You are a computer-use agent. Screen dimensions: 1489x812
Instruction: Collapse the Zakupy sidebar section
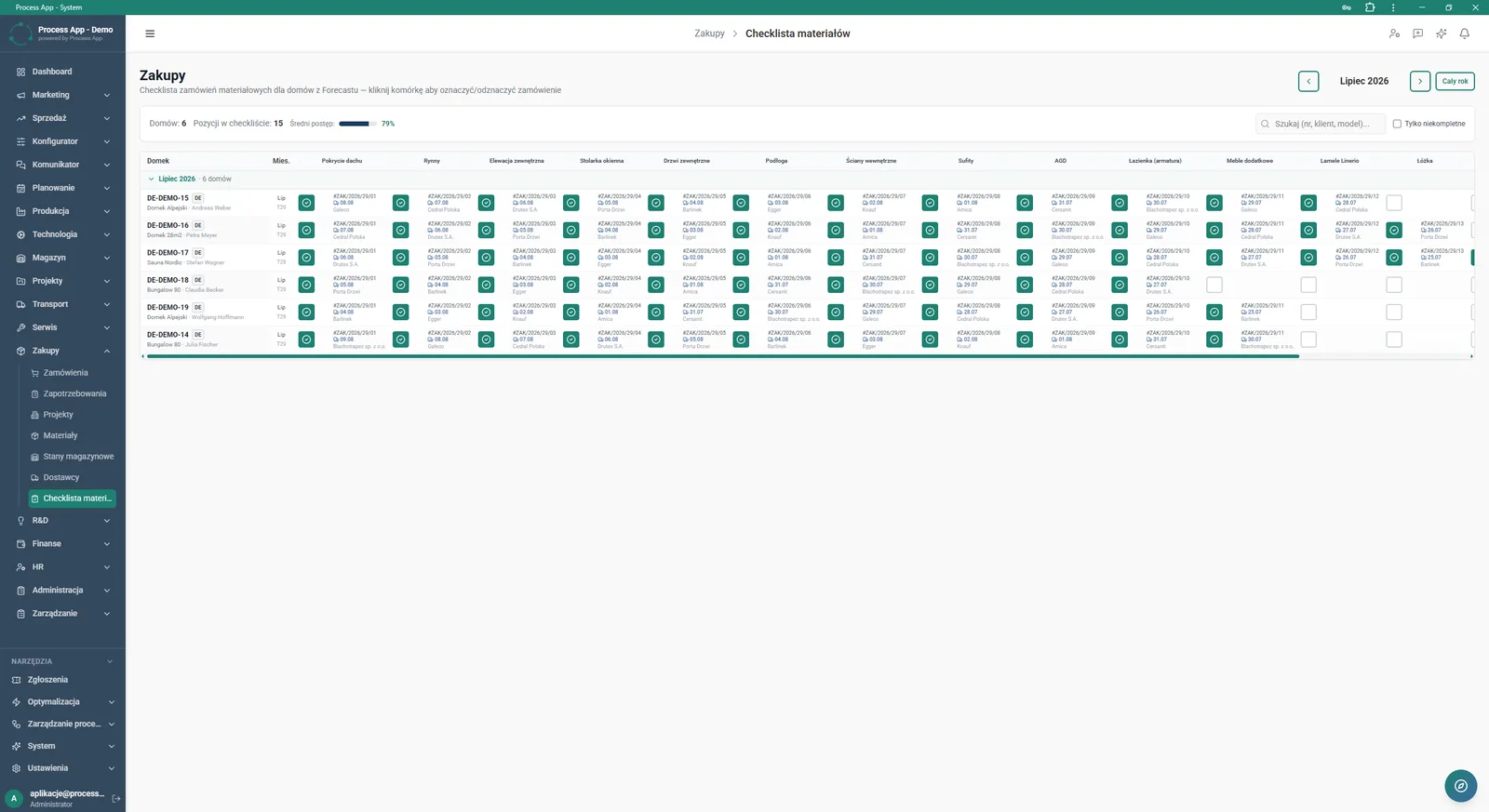pos(107,351)
